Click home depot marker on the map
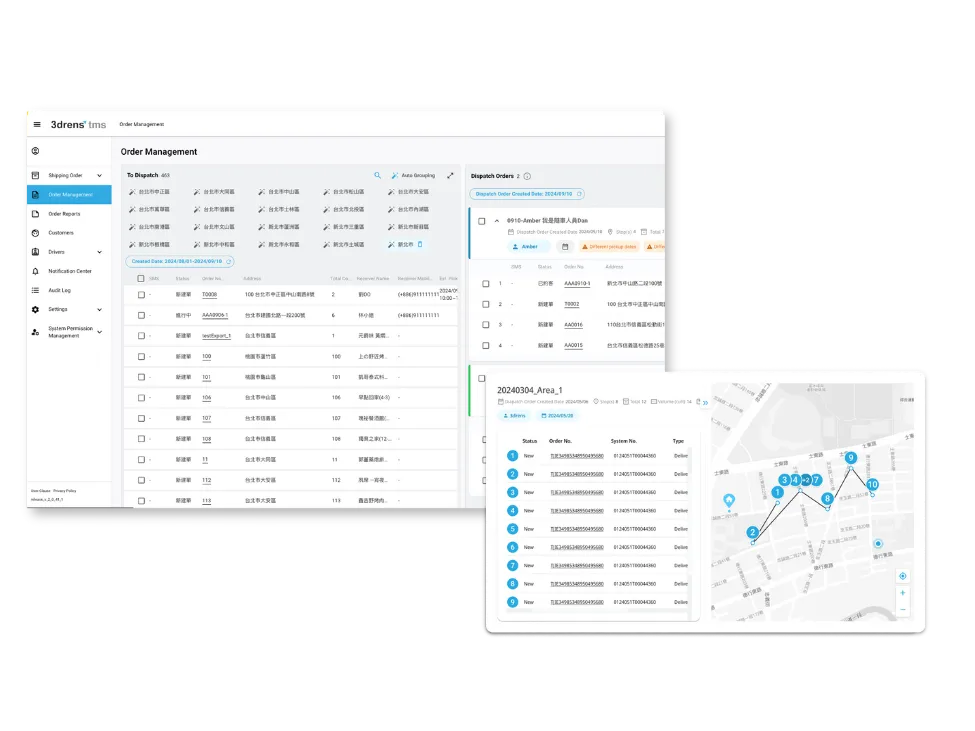 point(729,500)
